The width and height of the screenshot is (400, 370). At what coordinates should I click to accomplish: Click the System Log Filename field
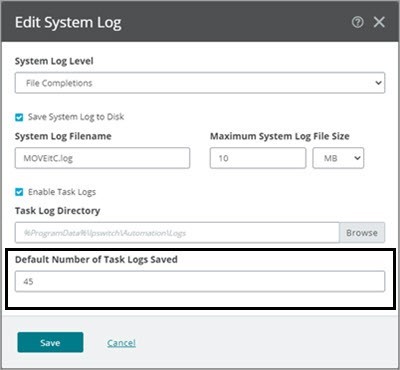pyautogui.click(x=102, y=158)
